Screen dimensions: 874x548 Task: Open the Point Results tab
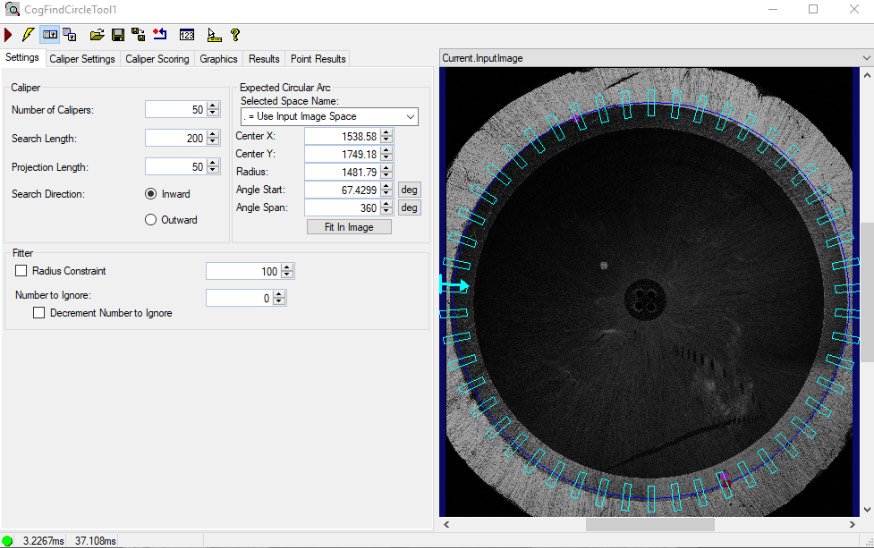(317, 59)
